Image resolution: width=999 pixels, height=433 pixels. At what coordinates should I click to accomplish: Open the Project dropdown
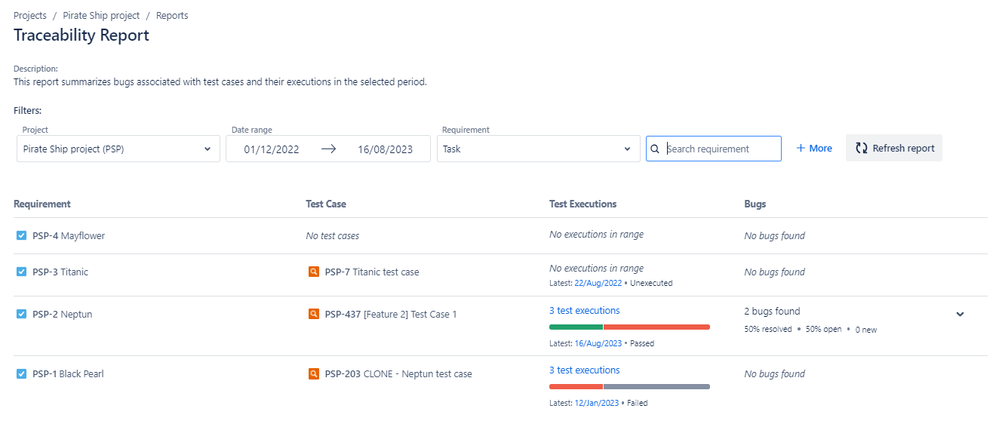point(117,148)
